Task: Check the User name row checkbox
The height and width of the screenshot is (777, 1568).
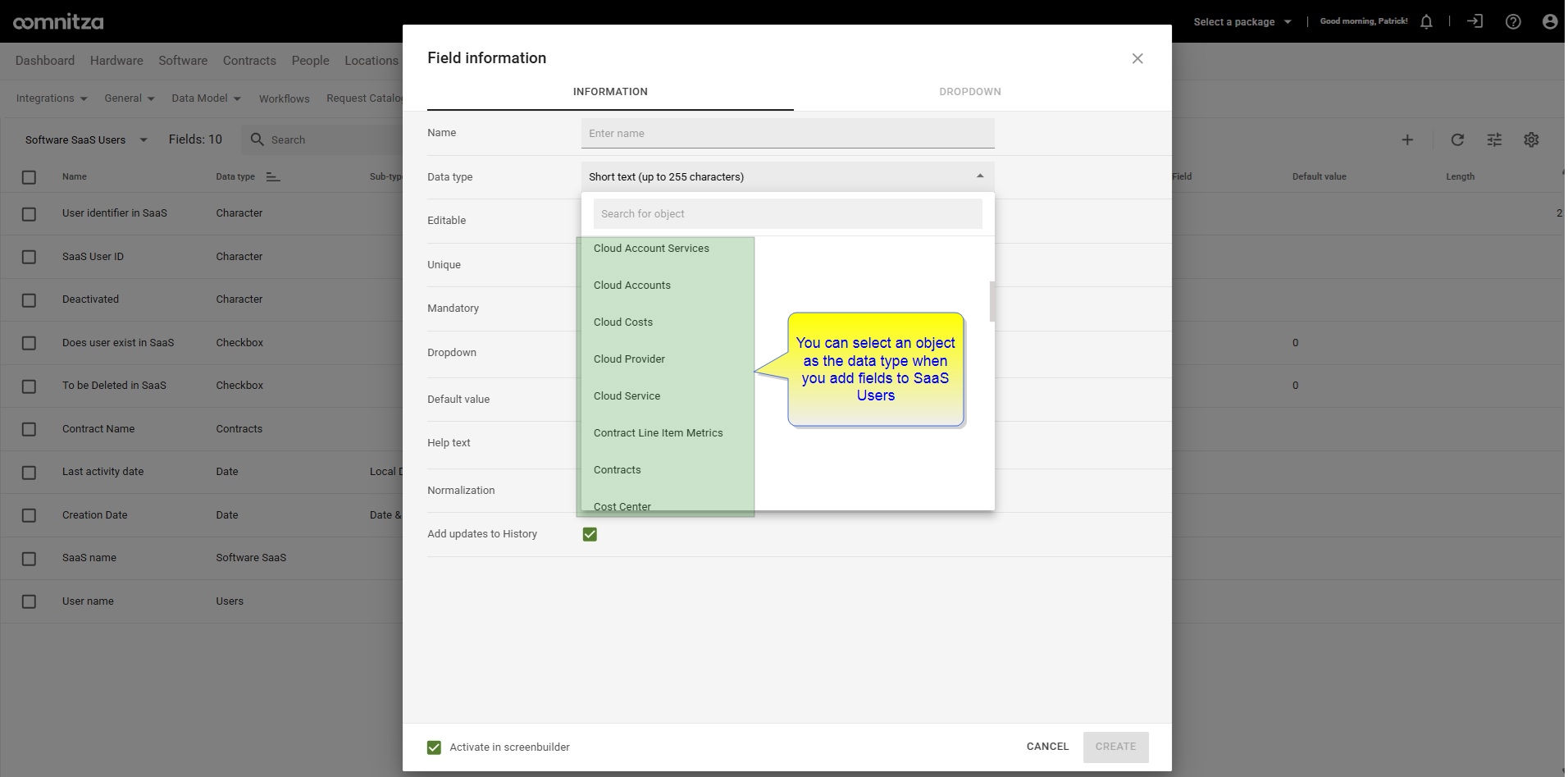Action: [x=30, y=601]
